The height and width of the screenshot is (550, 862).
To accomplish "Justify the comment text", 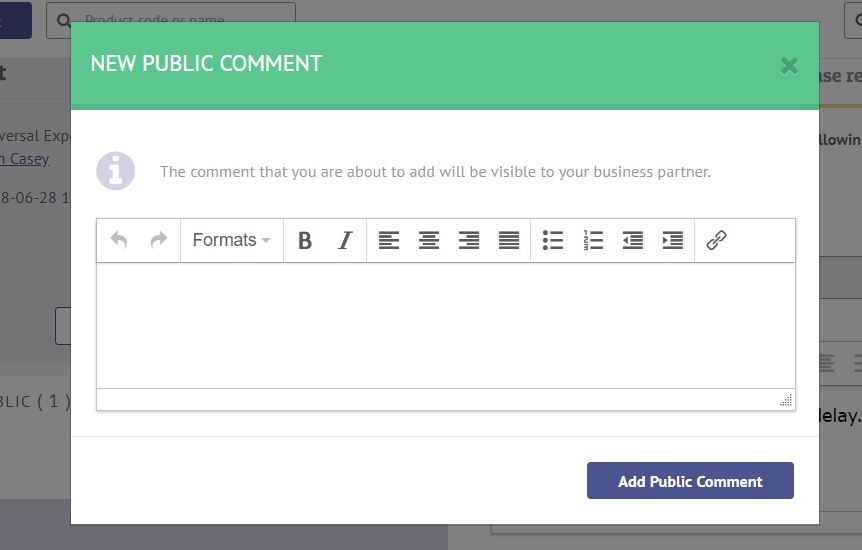I will click(x=509, y=240).
